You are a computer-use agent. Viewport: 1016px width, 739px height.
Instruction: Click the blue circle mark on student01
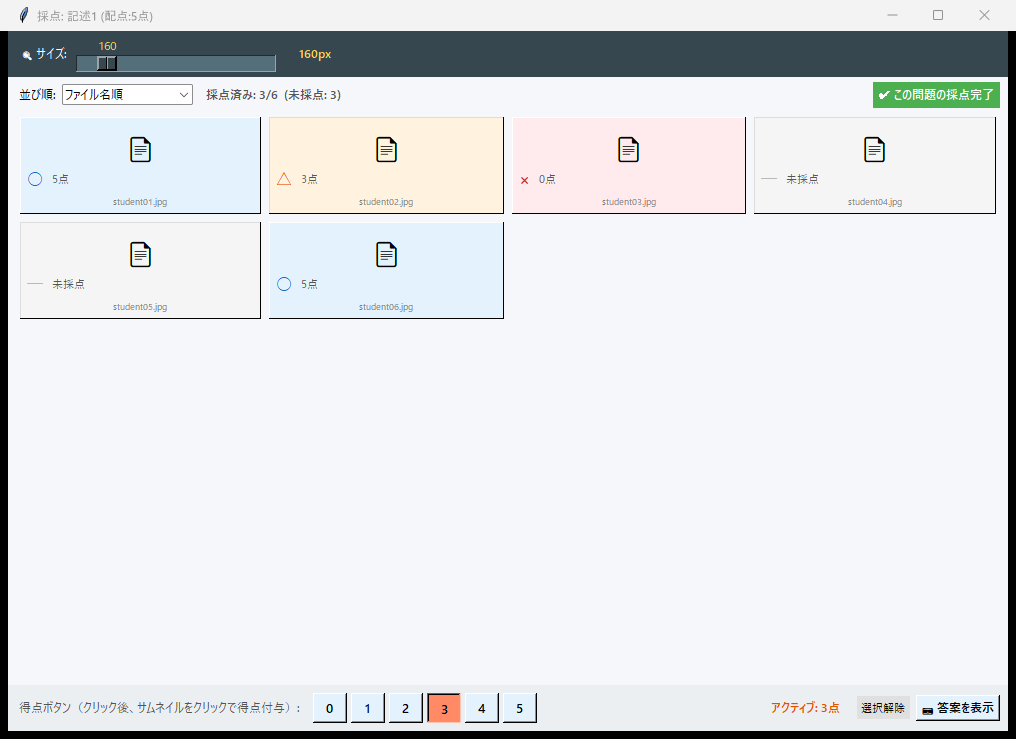click(x=35, y=179)
